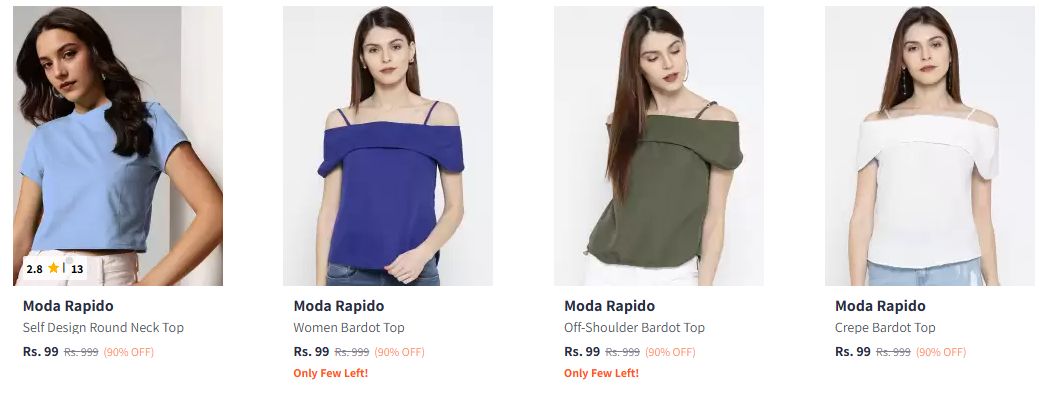The width and height of the screenshot is (1045, 400).
Task: Click 'Self Design Round Neck Top' title
Action: click(103, 328)
